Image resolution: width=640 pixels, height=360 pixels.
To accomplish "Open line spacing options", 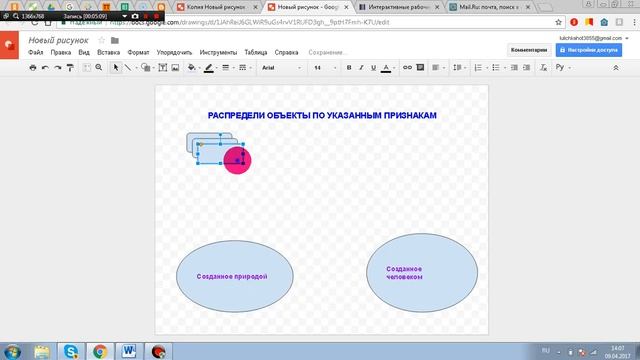I will 457,68.
